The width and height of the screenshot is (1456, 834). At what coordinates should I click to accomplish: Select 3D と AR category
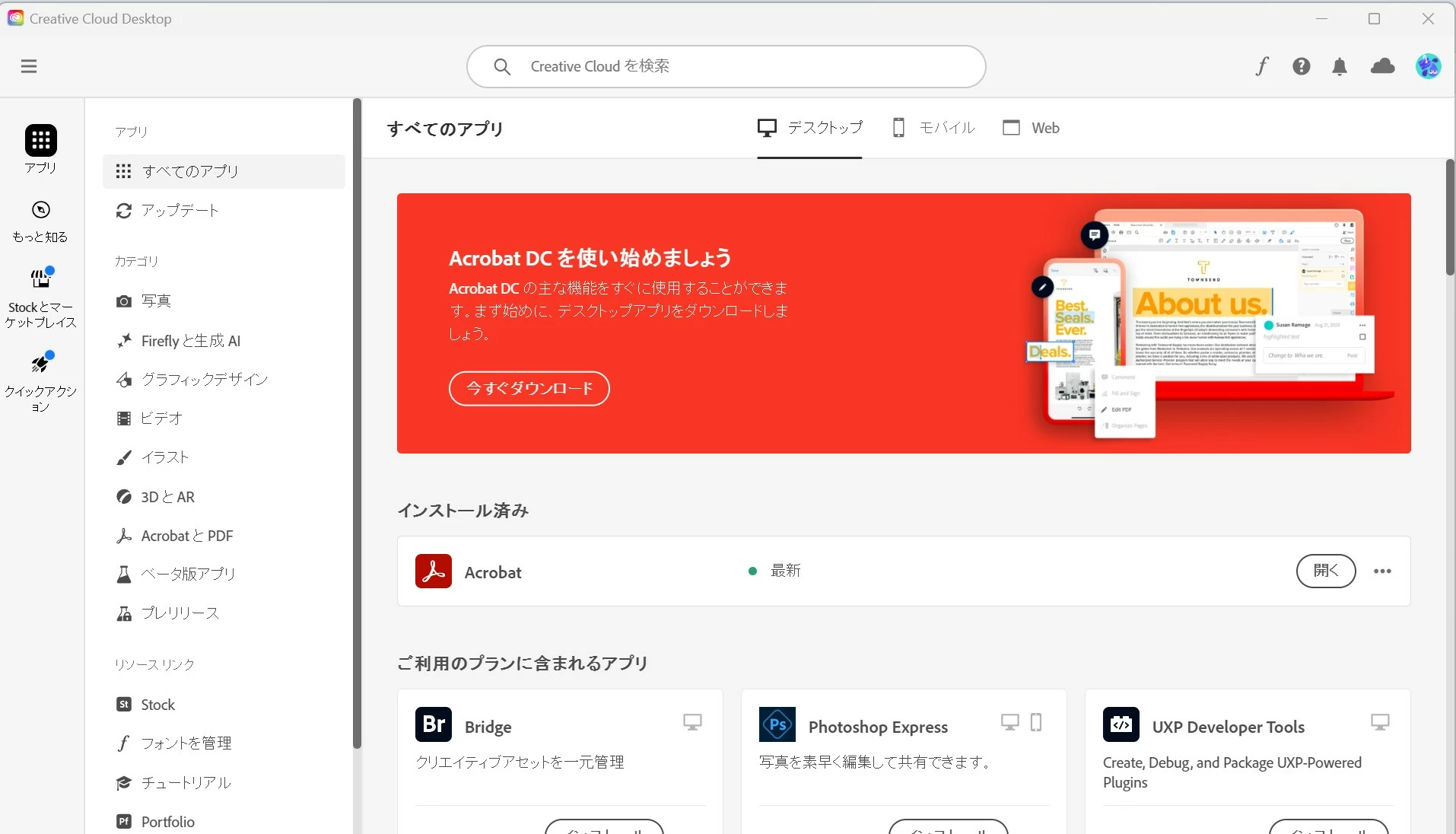pos(224,497)
